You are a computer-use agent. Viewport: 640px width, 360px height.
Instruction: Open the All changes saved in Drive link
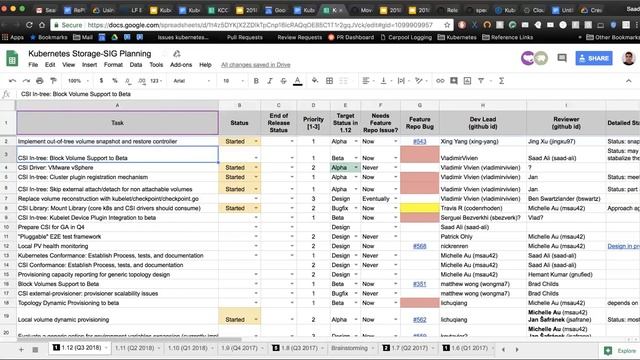coord(256,64)
